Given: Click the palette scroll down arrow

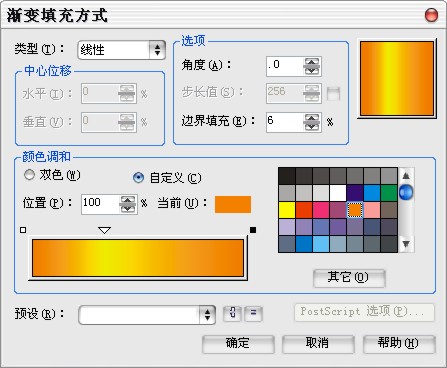Looking at the screenshot, I should 406,244.
